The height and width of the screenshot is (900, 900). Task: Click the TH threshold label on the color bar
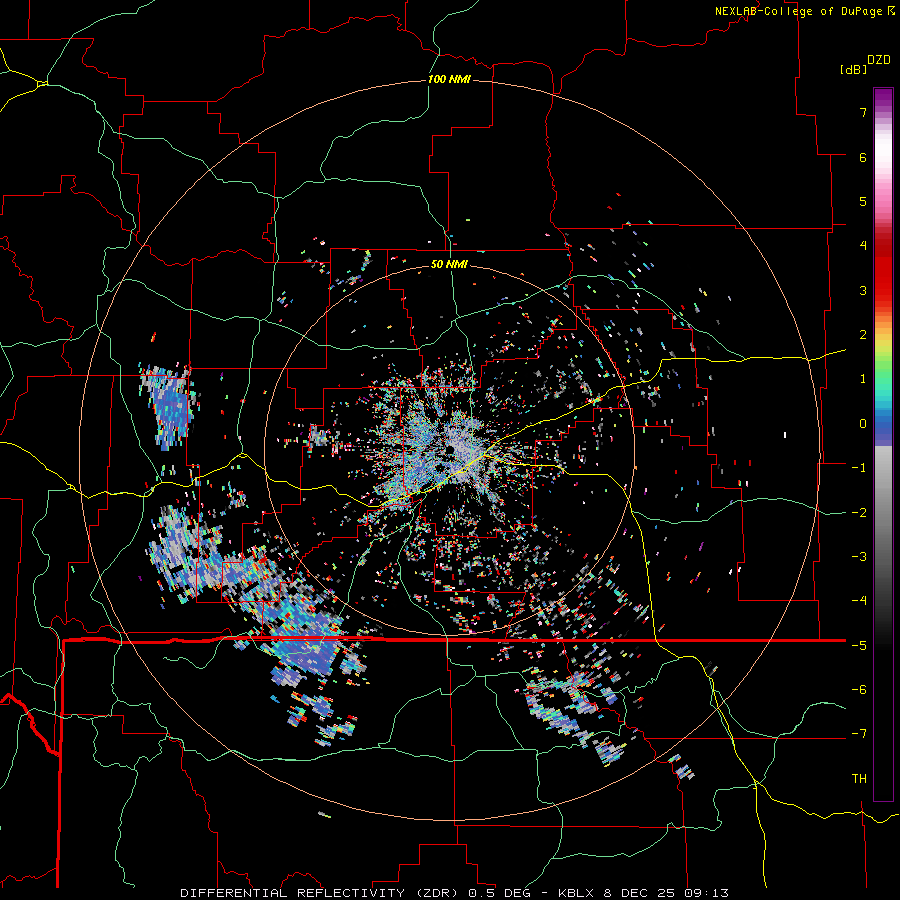pyautogui.click(x=859, y=779)
